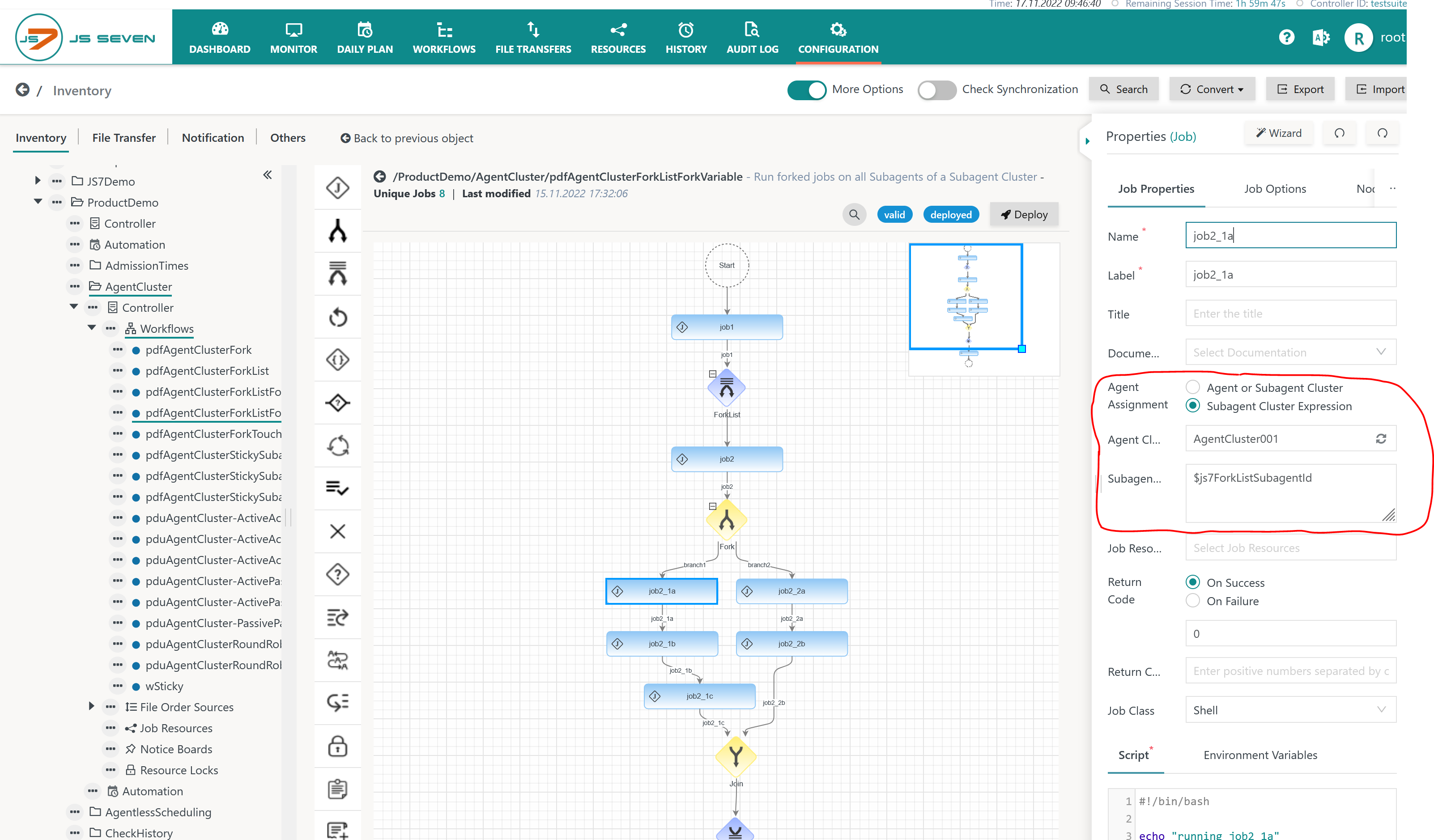This screenshot has height=840, width=1434.
Task: Toggle the More Options switch
Action: [806, 90]
